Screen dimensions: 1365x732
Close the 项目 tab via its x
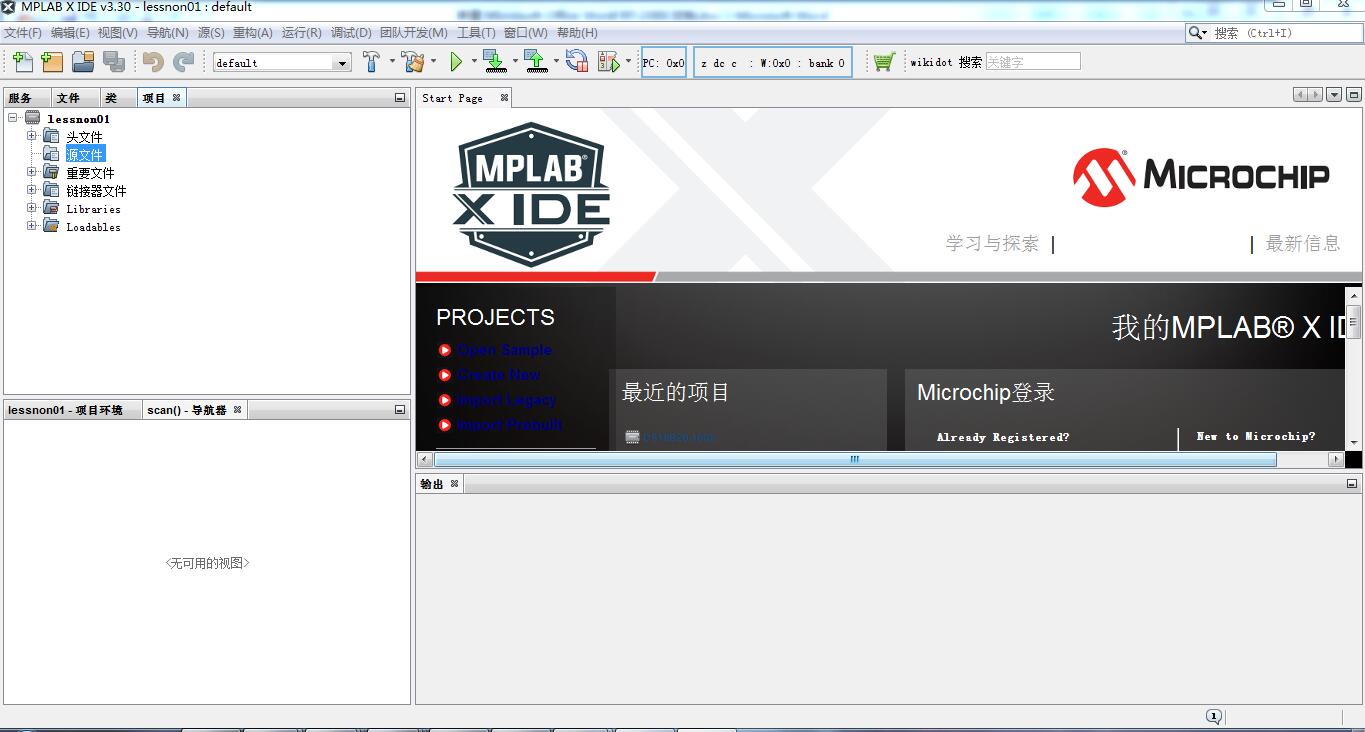tap(177, 98)
